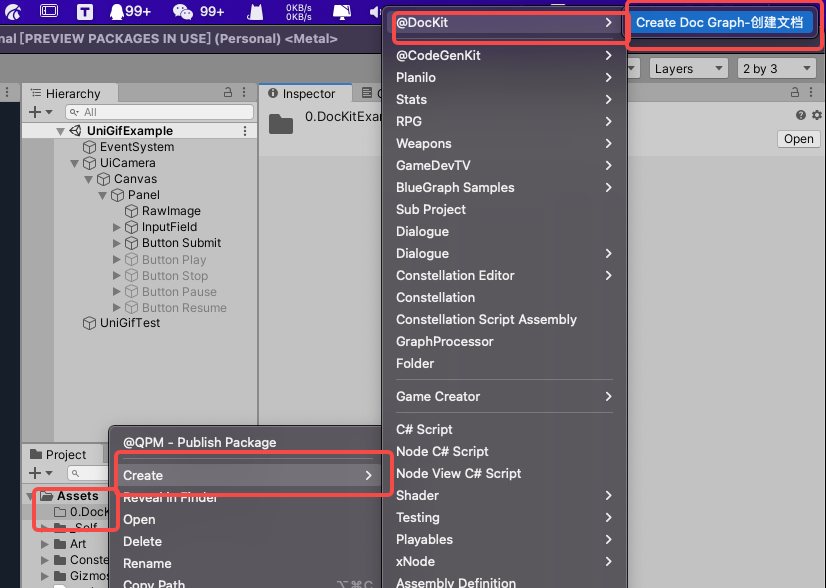Choose Create Doc Graph-创建文档
This screenshot has width=826, height=588.
point(720,23)
